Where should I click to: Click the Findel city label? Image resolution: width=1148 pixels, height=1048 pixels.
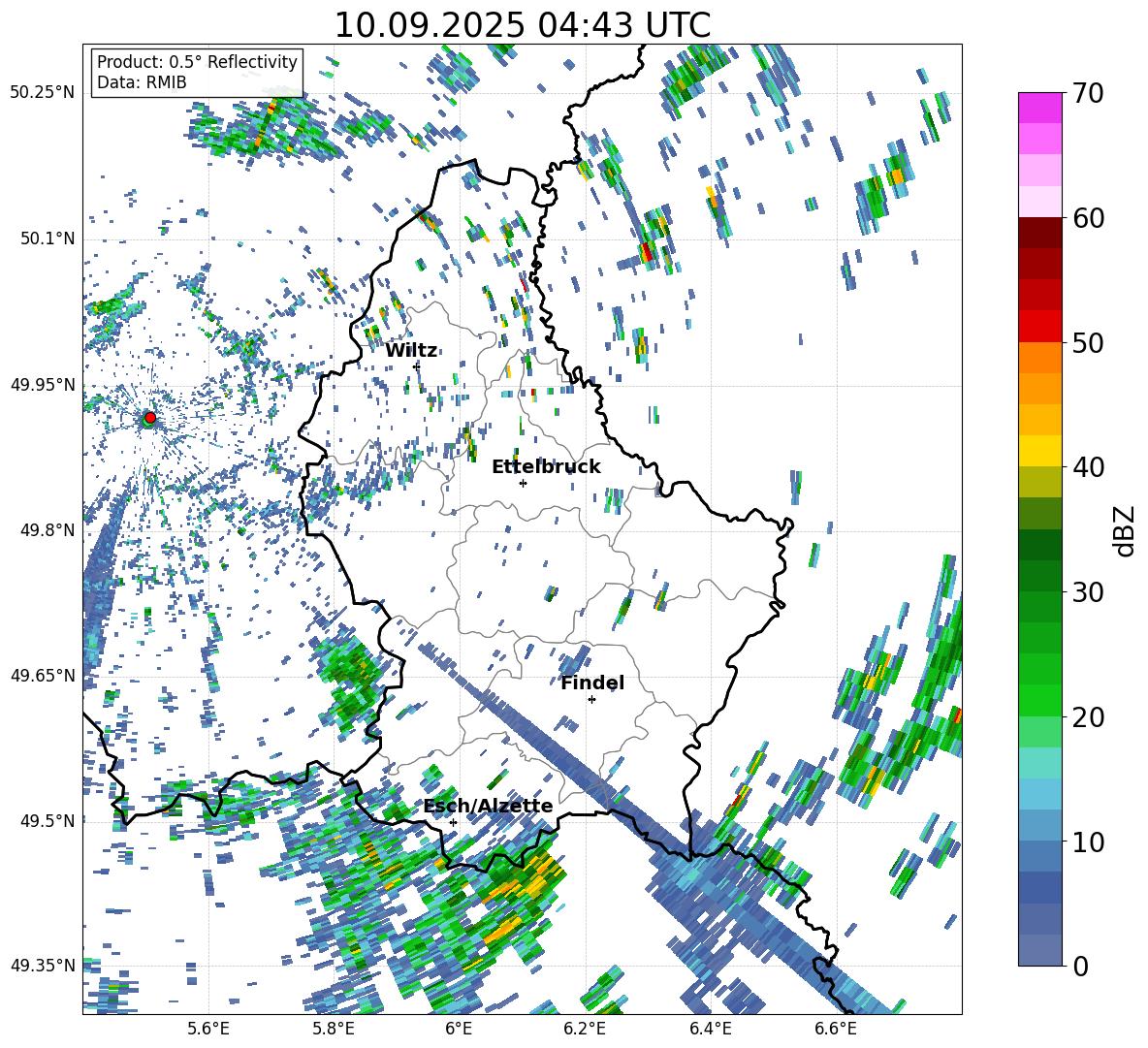point(592,683)
